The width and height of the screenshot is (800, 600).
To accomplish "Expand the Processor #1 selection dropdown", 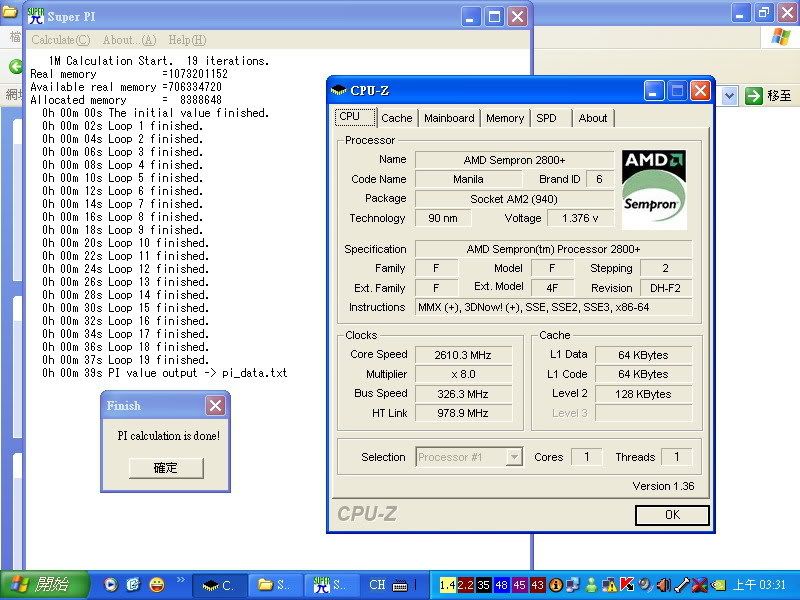I will tap(514, 457).
